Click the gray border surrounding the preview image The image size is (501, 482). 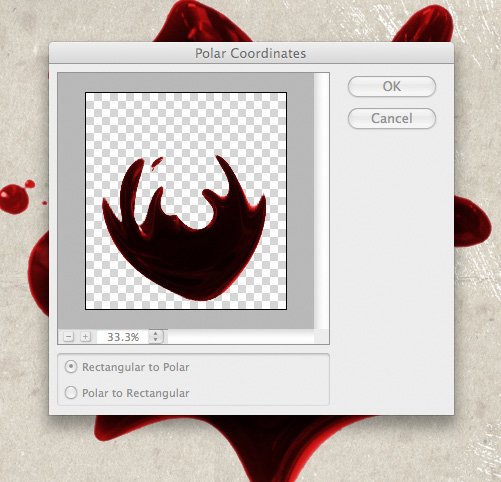(x=71, y=201)
